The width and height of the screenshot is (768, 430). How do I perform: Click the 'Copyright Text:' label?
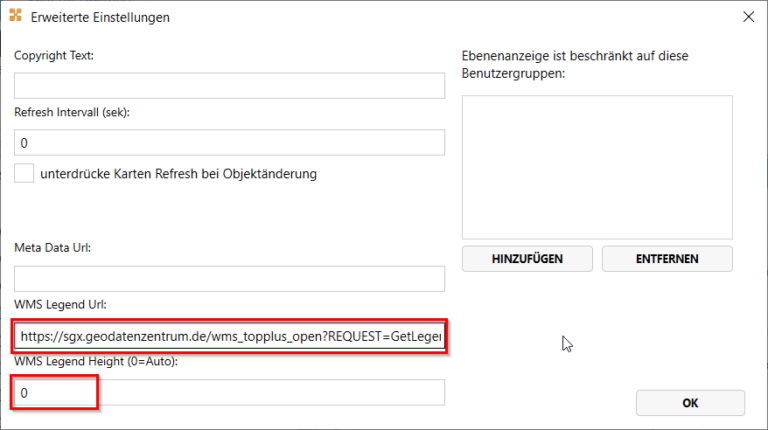click(54, 55)
